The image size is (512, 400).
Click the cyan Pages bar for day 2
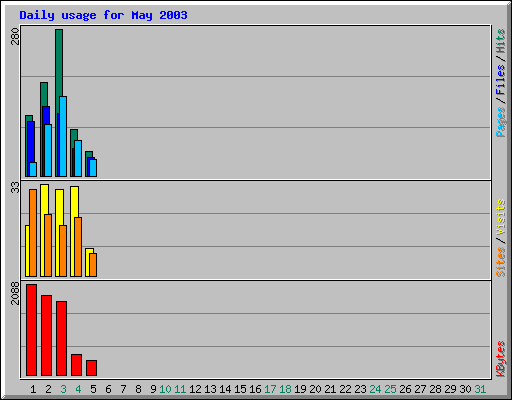pos(48,150)
